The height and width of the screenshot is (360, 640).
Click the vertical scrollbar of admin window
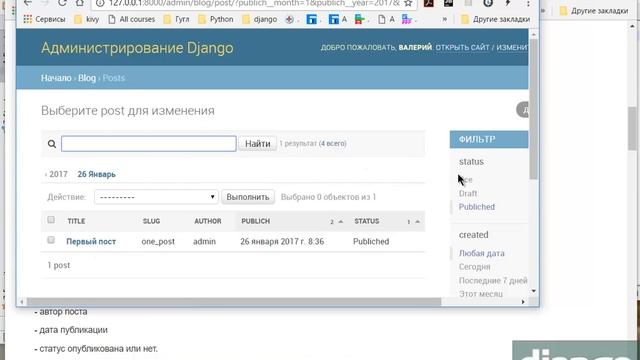coord(533,109)
